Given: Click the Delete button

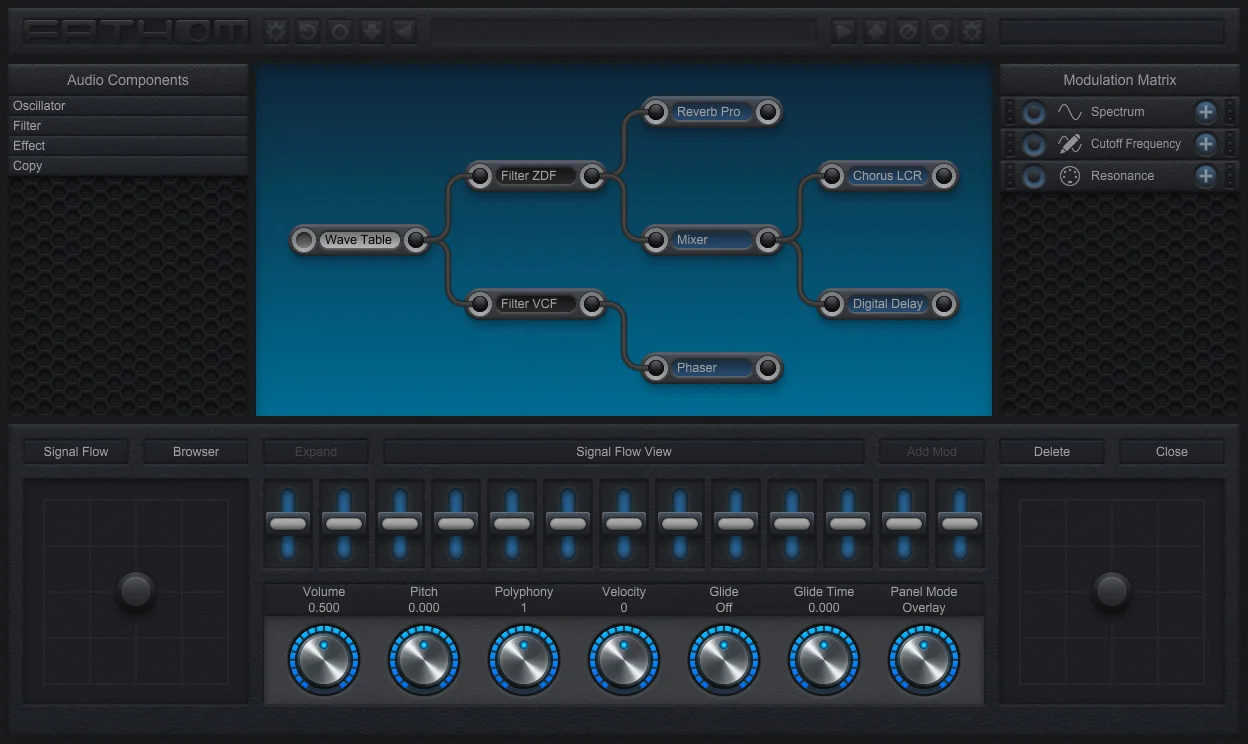Looking at the screenshot, I should 1052,452.
